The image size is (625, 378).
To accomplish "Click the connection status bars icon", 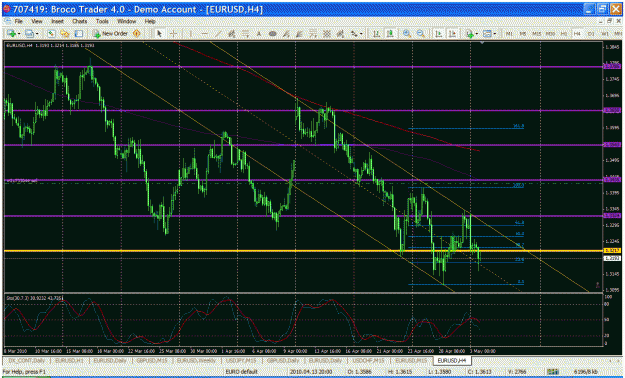I will [552, 372].
